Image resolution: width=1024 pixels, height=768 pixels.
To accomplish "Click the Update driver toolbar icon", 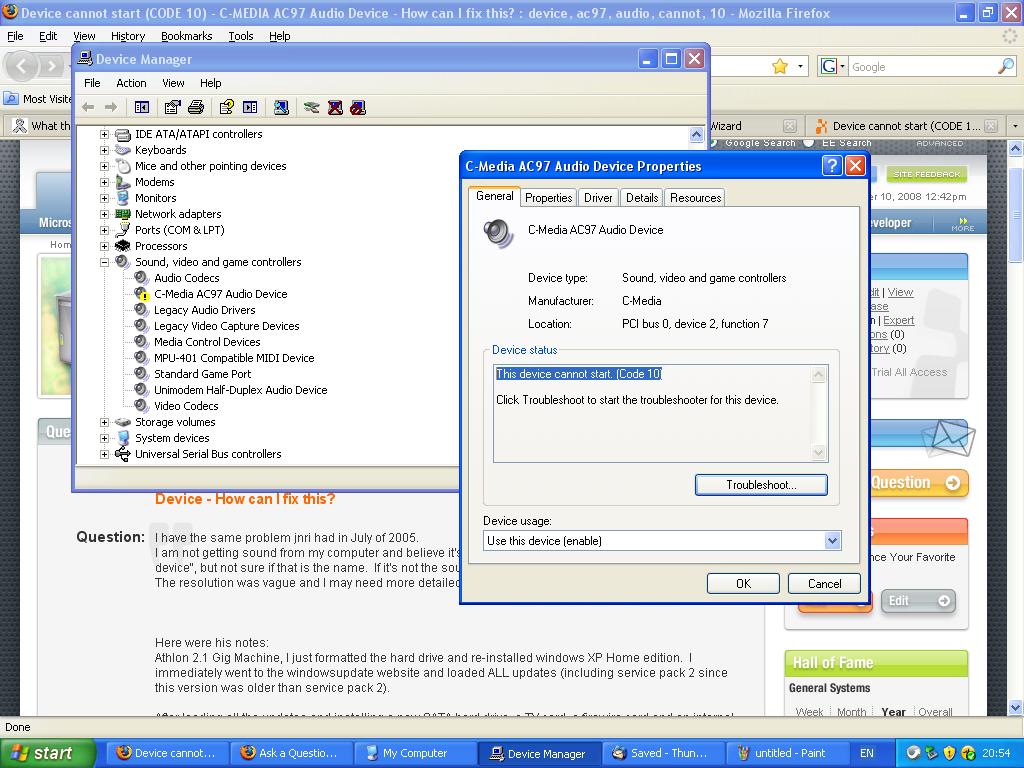I will (312, 107).
